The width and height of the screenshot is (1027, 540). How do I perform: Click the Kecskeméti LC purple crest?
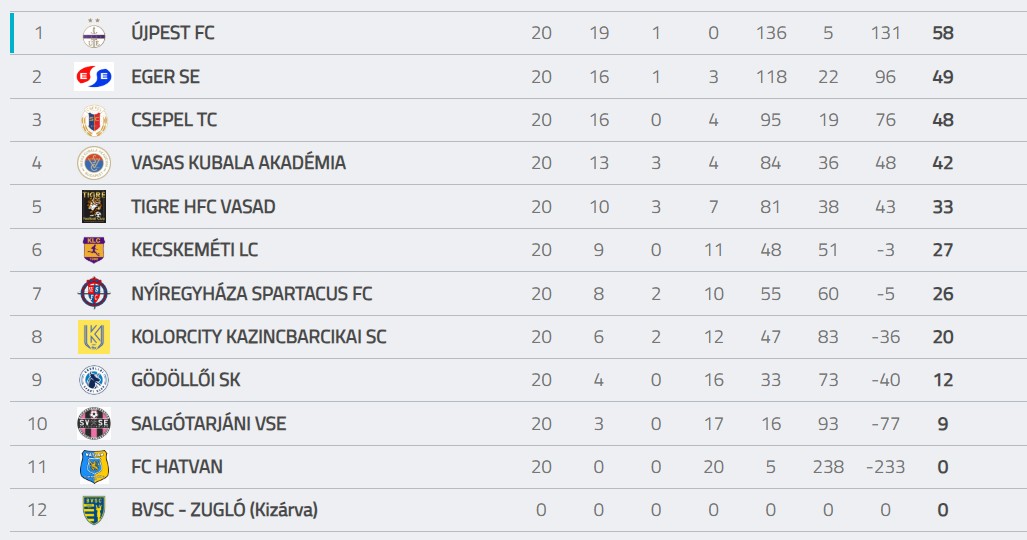pyautogui.click(x=94, y=250)
